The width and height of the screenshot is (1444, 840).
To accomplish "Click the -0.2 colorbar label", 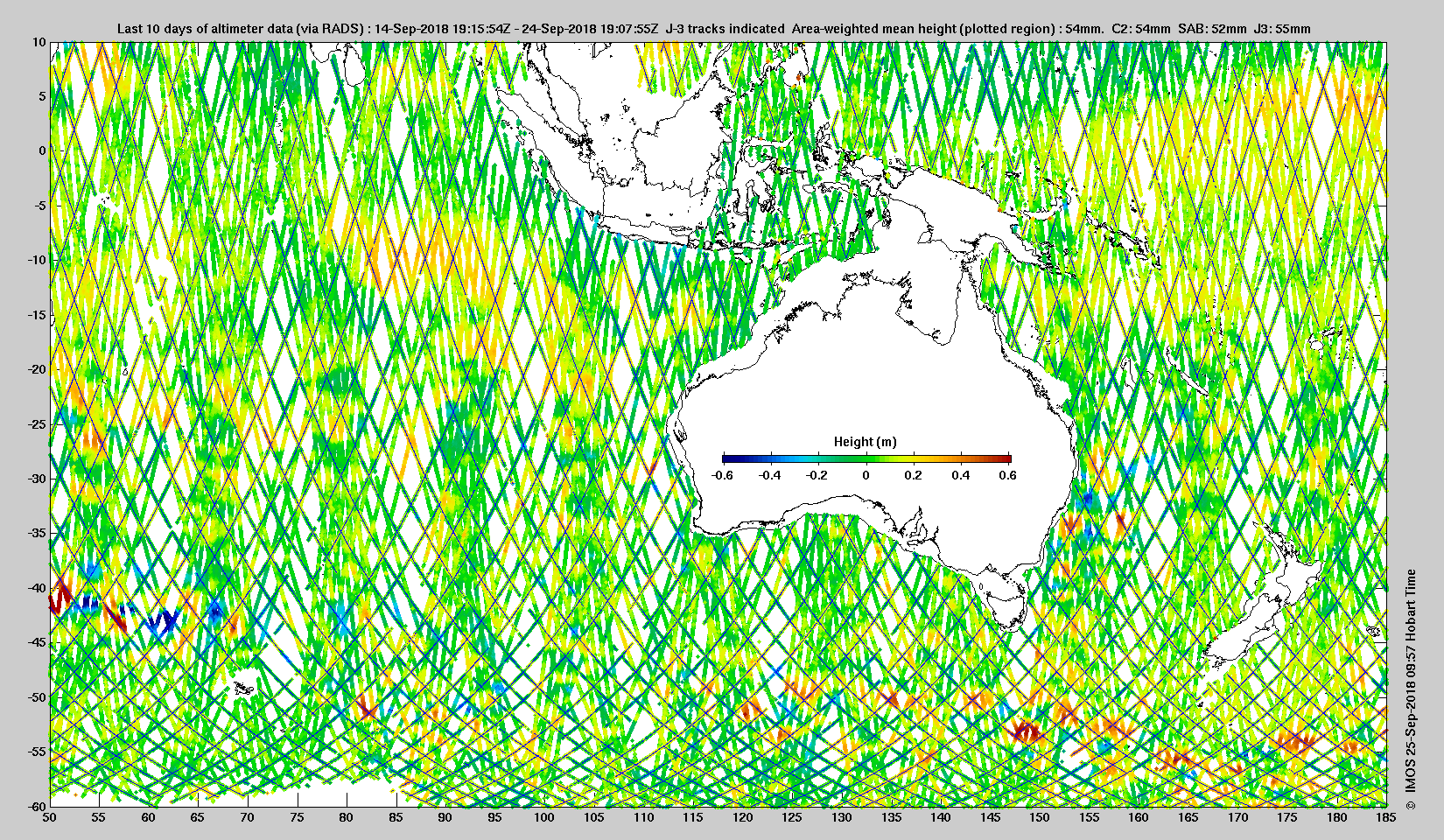I will pyautogui.click(x=817, y=475).
